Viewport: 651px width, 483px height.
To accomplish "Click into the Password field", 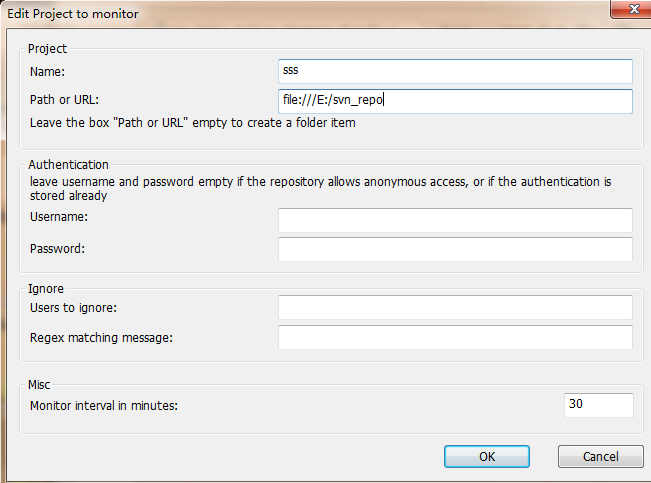I will 455,249.
